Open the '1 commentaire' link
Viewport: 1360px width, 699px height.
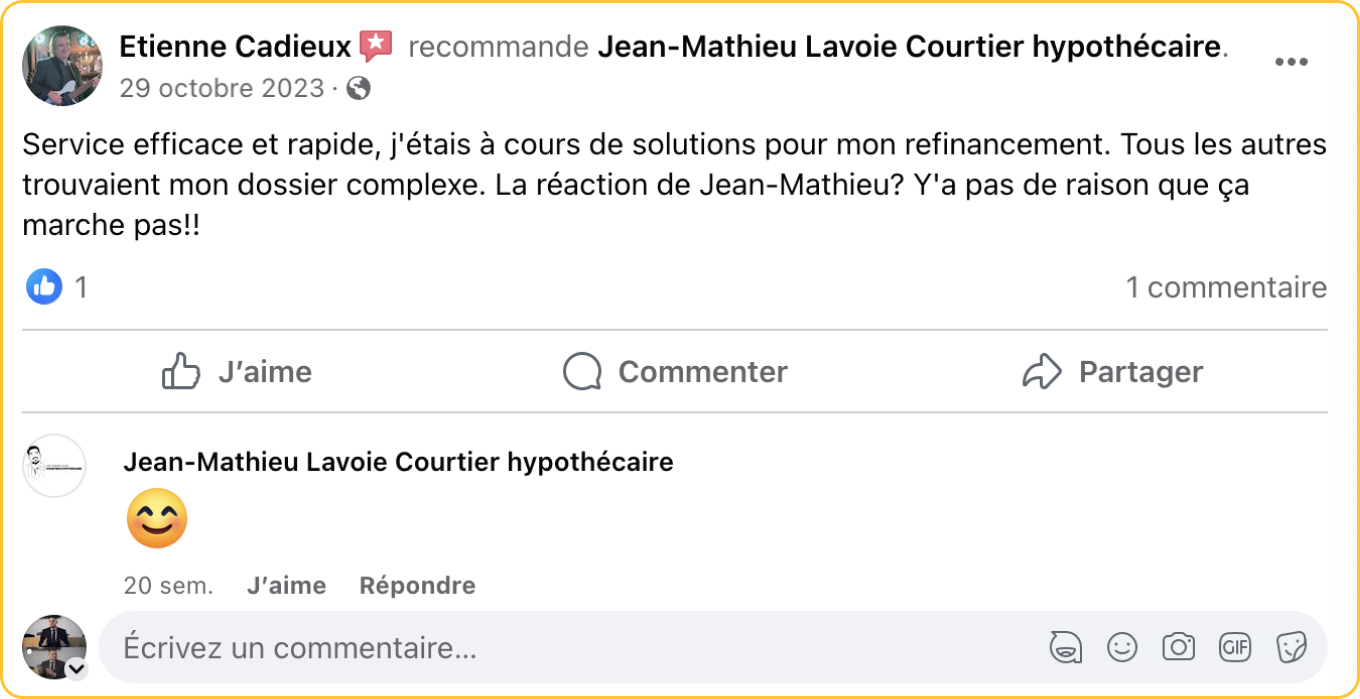1226,288
